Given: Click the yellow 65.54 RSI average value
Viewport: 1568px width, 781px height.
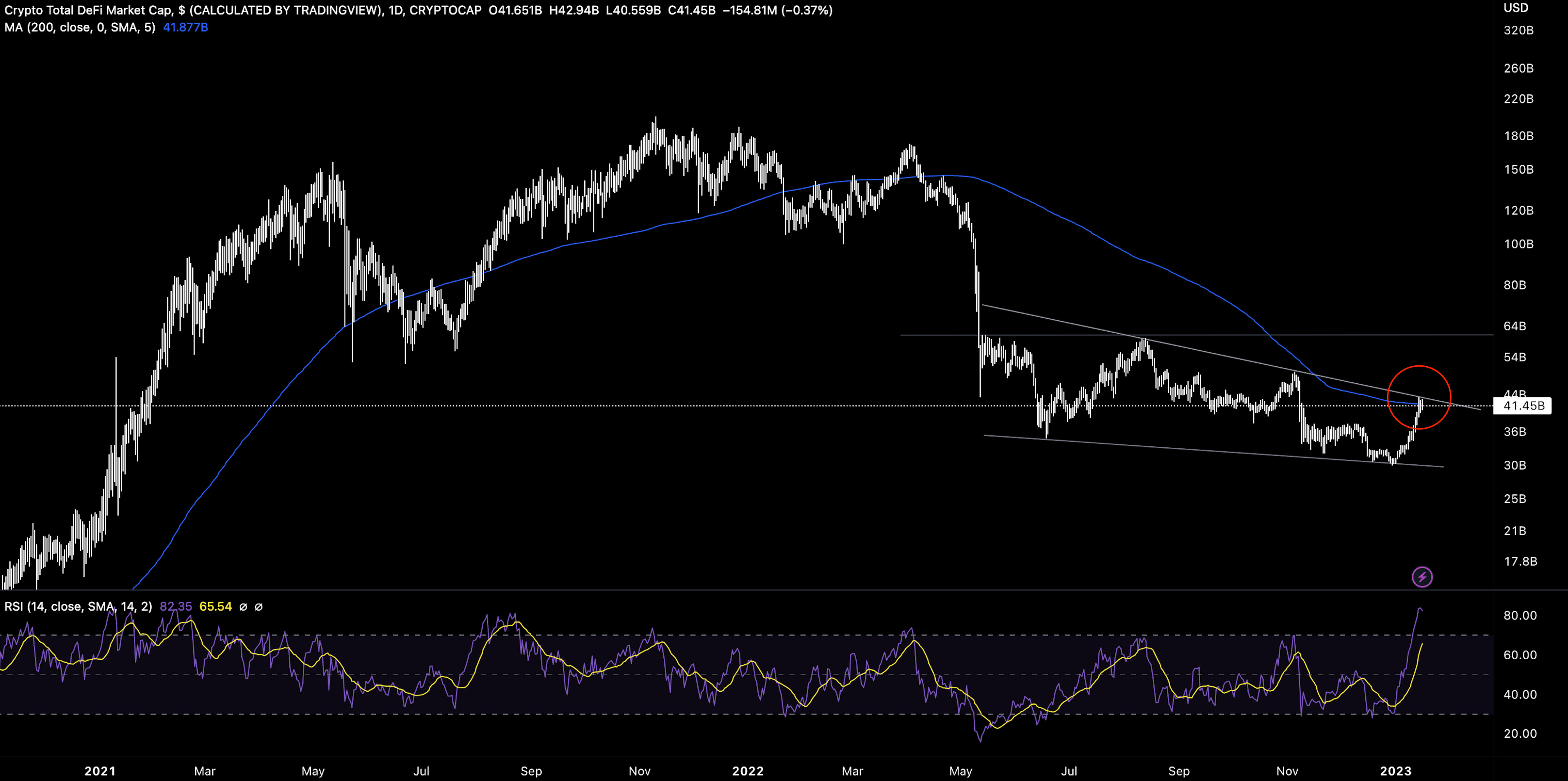Looking at the screenshot, I should pyautogui.click(x=215, y=606).
